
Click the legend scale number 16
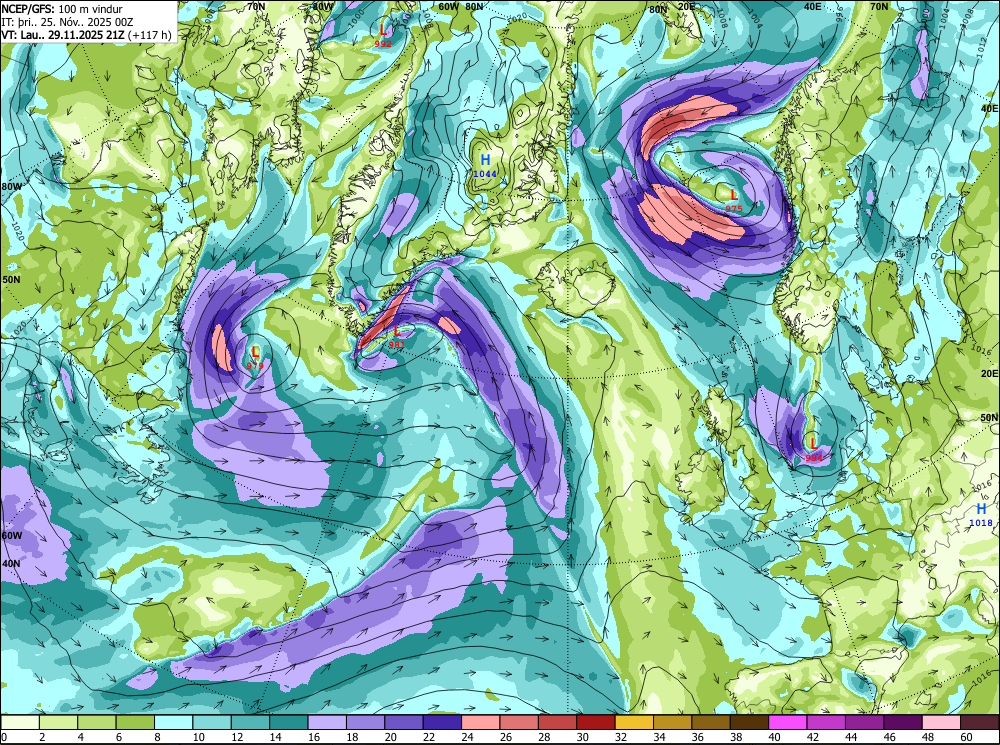tap(312, 737)
